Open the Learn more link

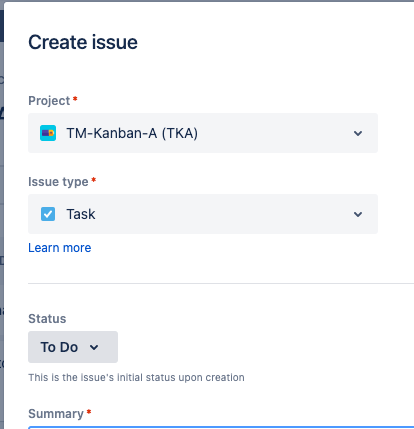[60, 248]
